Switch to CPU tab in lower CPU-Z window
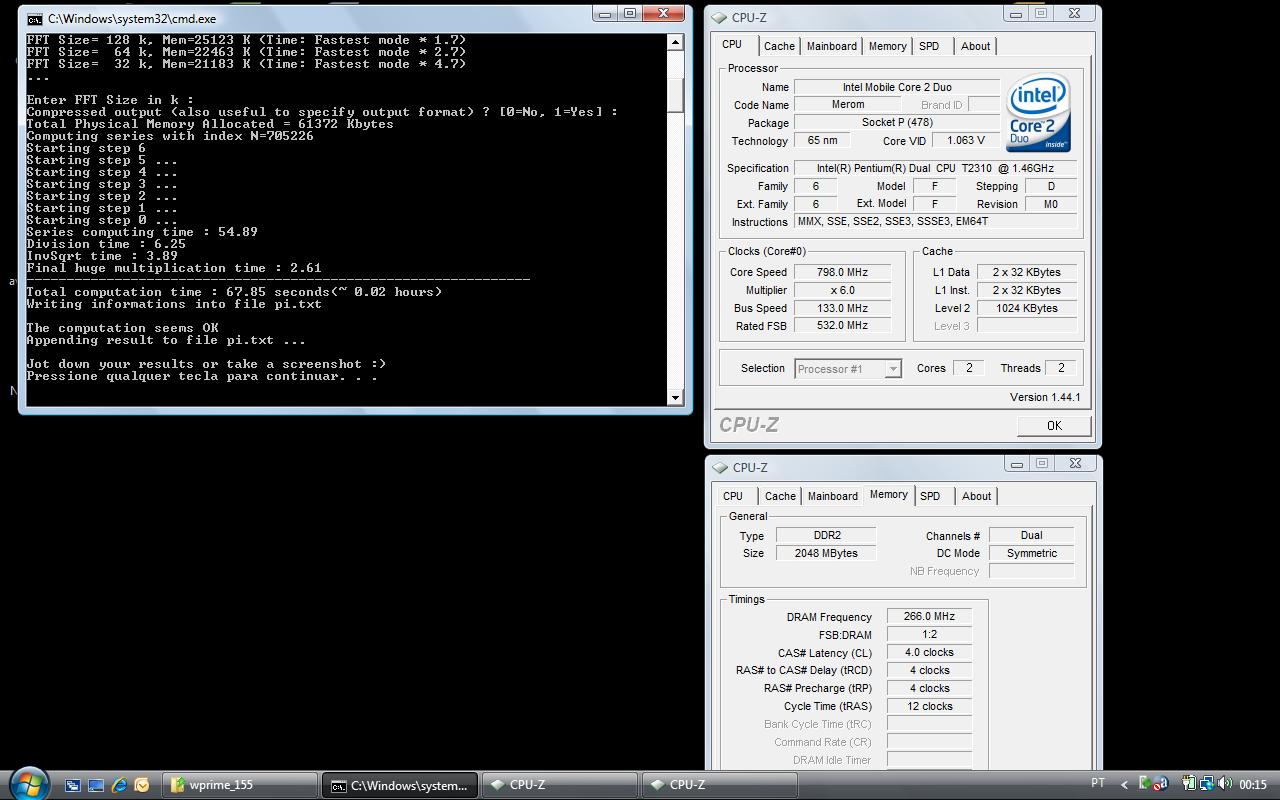The width and height of the screenshot is (1280, 800). (733, 496)
